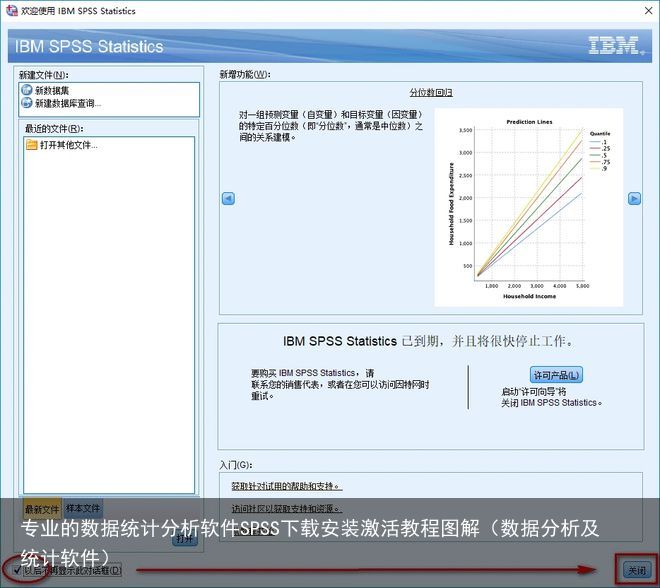Select the 新数据集 list entry text
The width and height of the screenshot is (660, 588).
(x=52, y=90)
